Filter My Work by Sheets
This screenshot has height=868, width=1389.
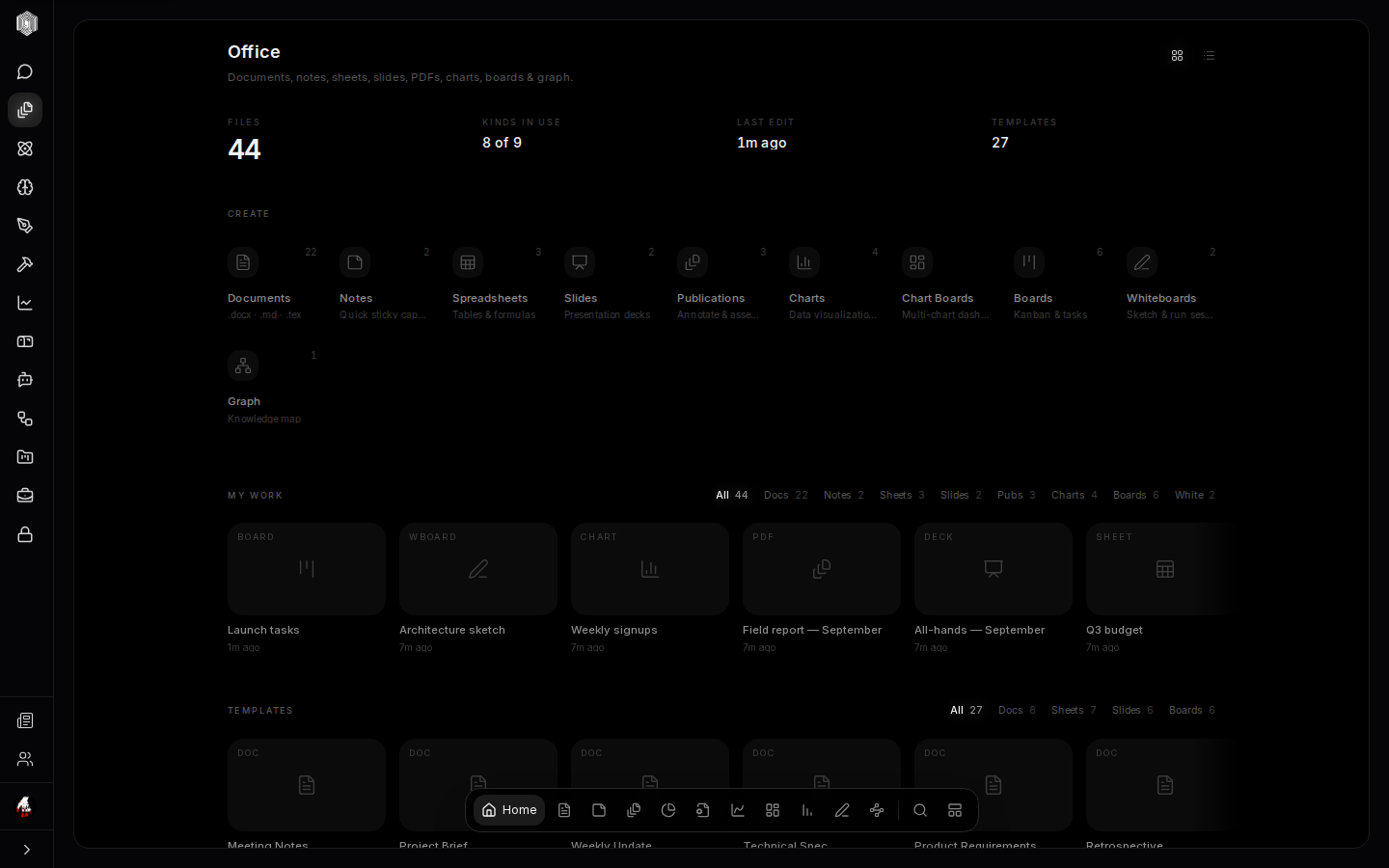pyautogui.click(x=902, y=495)
